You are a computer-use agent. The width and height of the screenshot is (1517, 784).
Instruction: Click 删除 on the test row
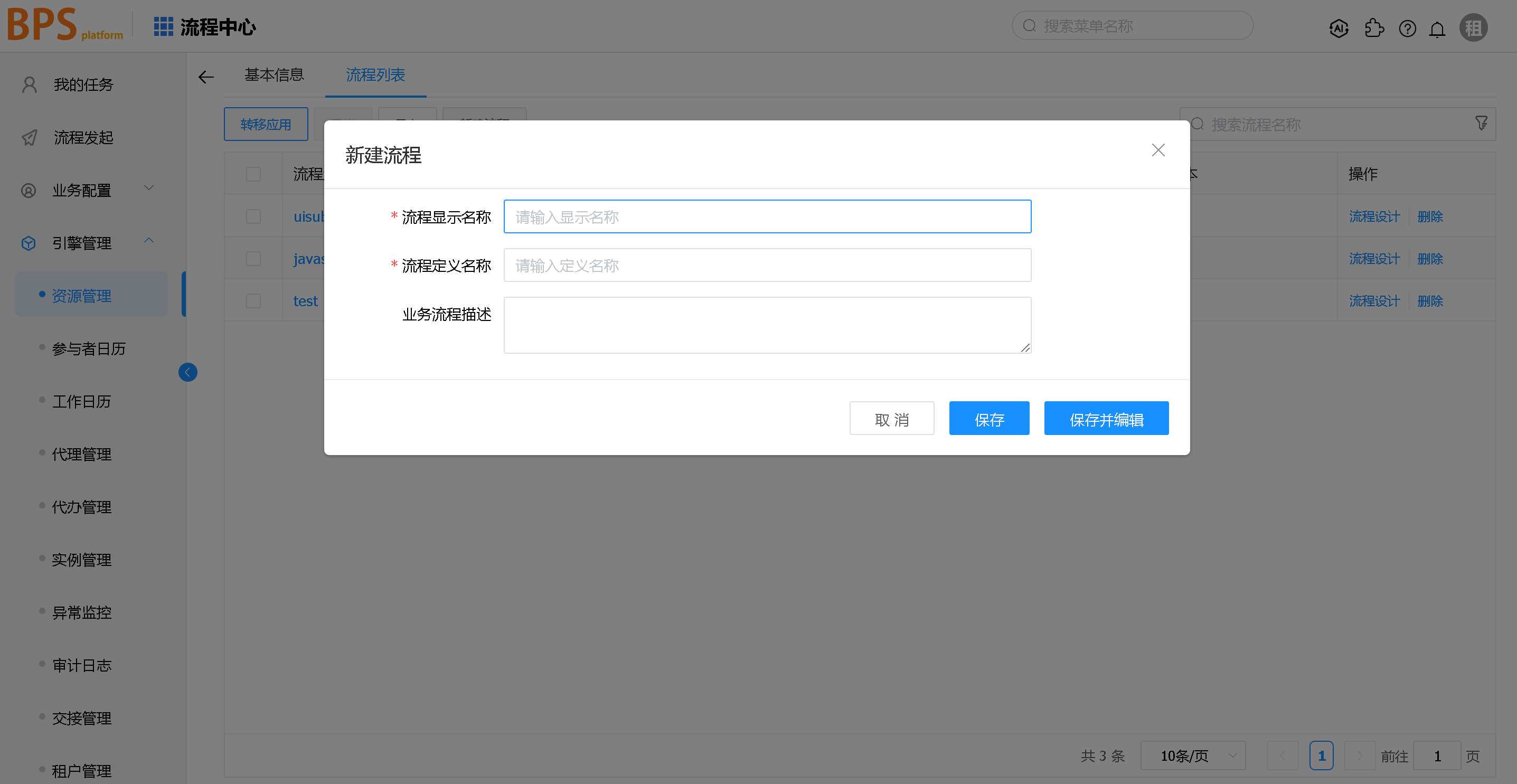(1430, 300)
